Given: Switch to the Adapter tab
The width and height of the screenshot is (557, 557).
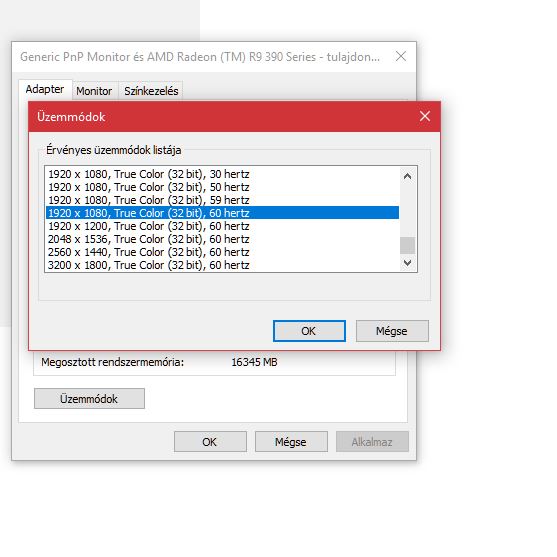Looking at the screenshot, I should click(x=45, y=89).
